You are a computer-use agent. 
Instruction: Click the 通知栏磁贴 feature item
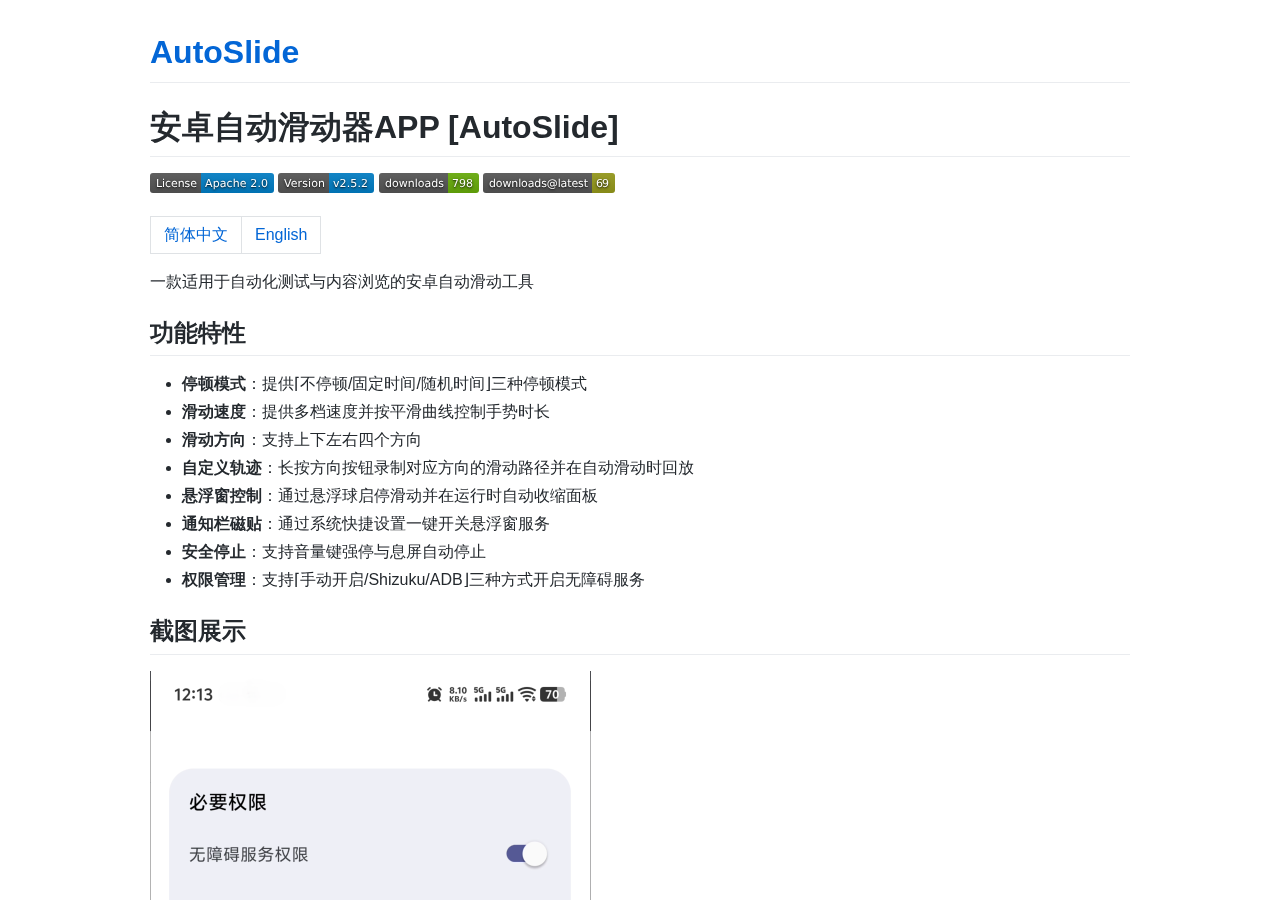366,524
